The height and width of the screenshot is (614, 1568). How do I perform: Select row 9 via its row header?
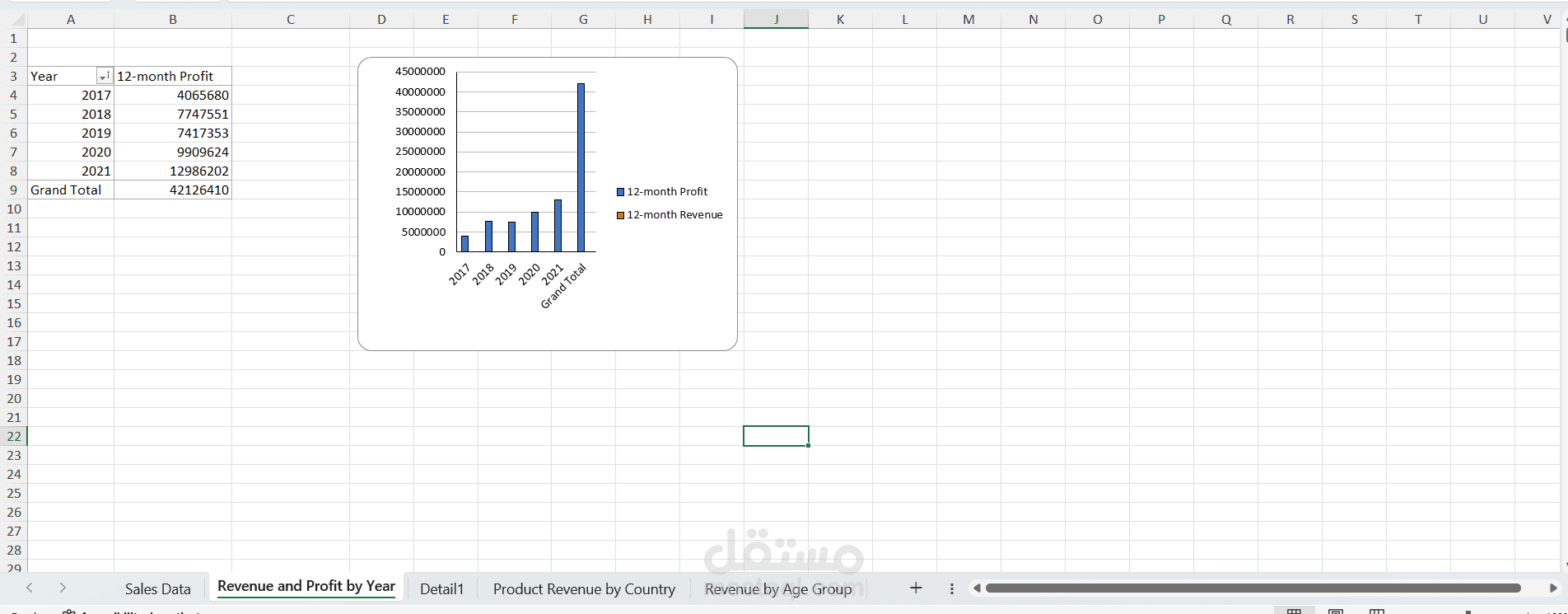pos(14,190)
